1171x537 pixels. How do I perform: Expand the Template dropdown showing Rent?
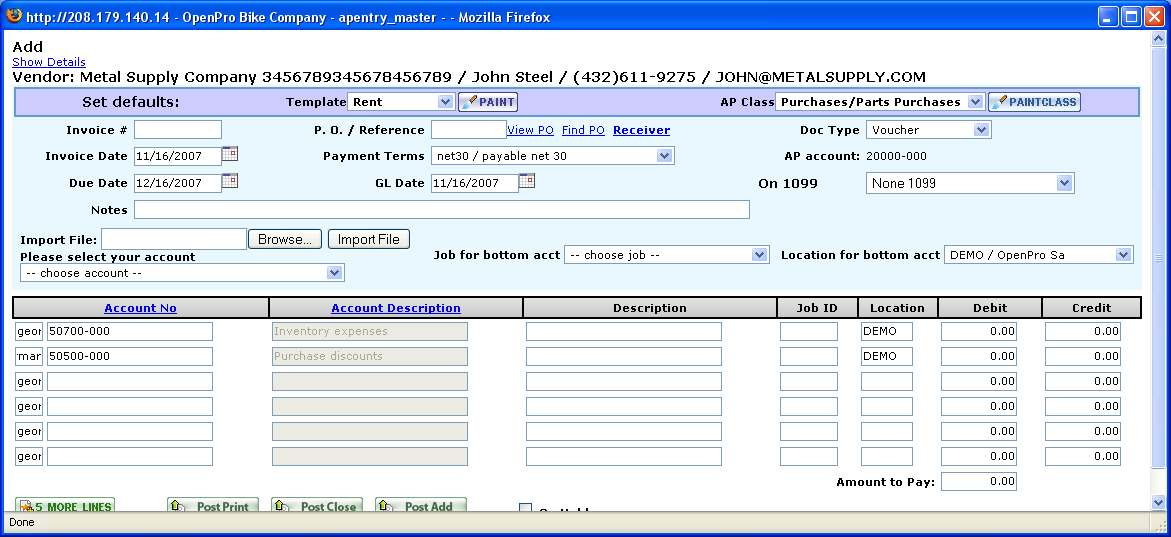coord(445,102)
